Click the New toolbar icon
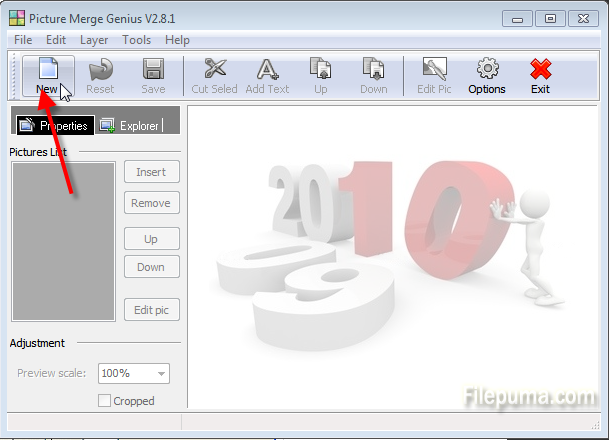This screenshot has width=609, height=440. click(47, 69)
